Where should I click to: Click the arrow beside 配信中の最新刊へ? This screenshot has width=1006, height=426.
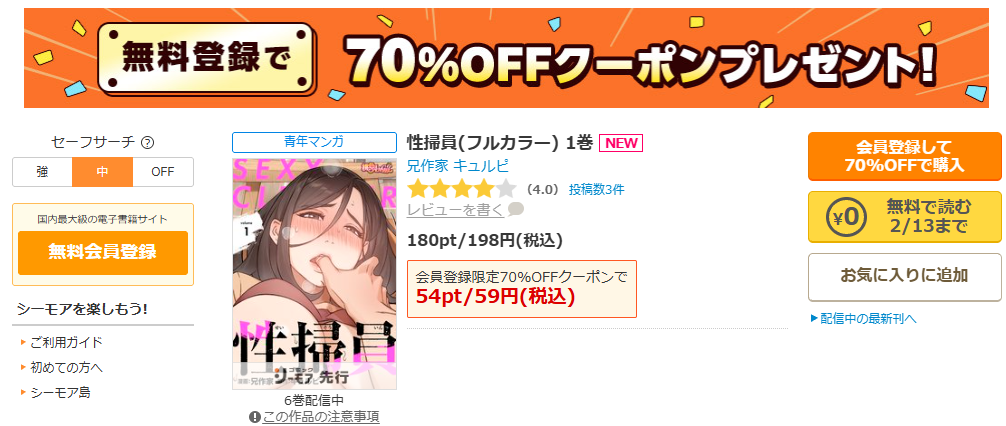814,318
